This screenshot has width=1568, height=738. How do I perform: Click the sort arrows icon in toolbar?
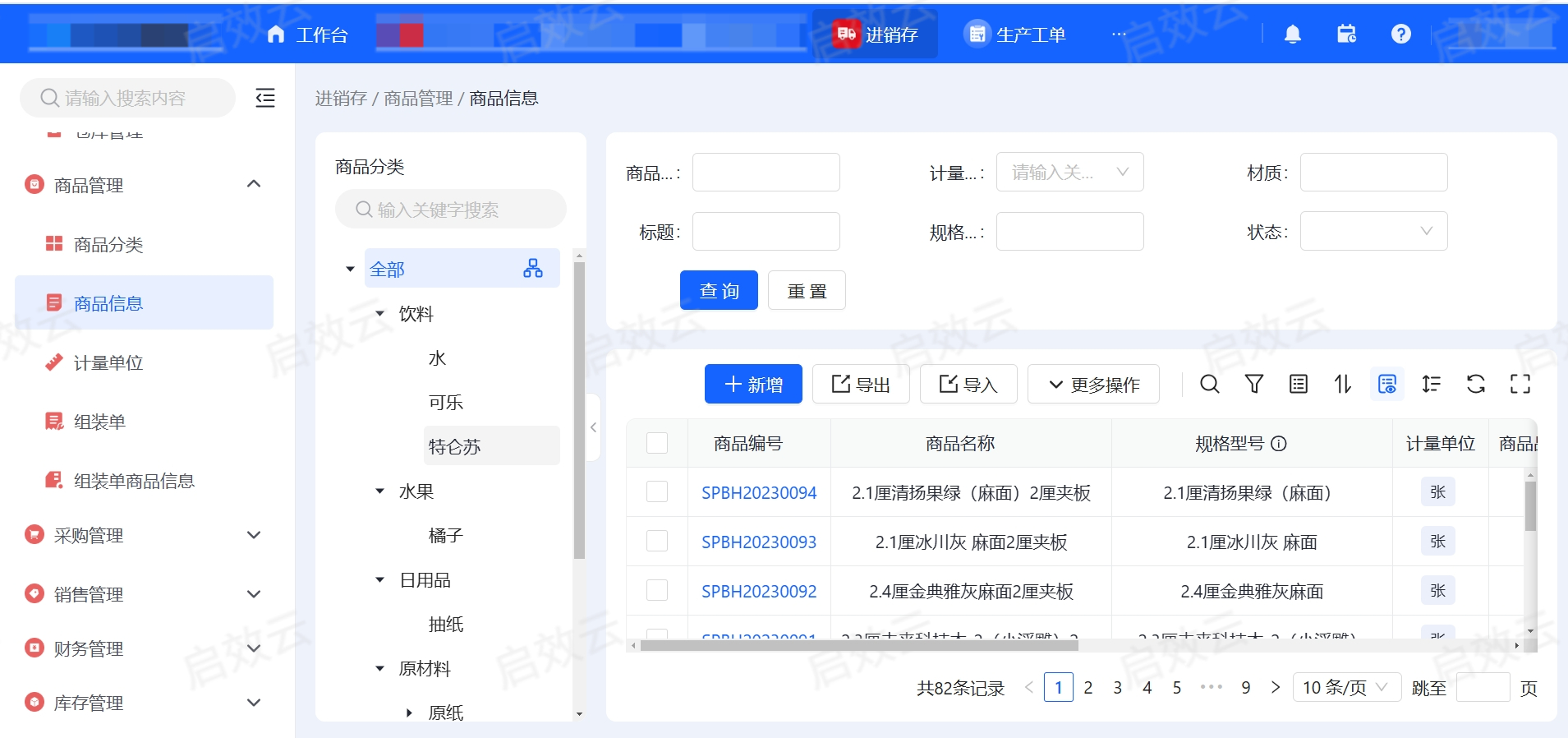[x=1342, y=384]
